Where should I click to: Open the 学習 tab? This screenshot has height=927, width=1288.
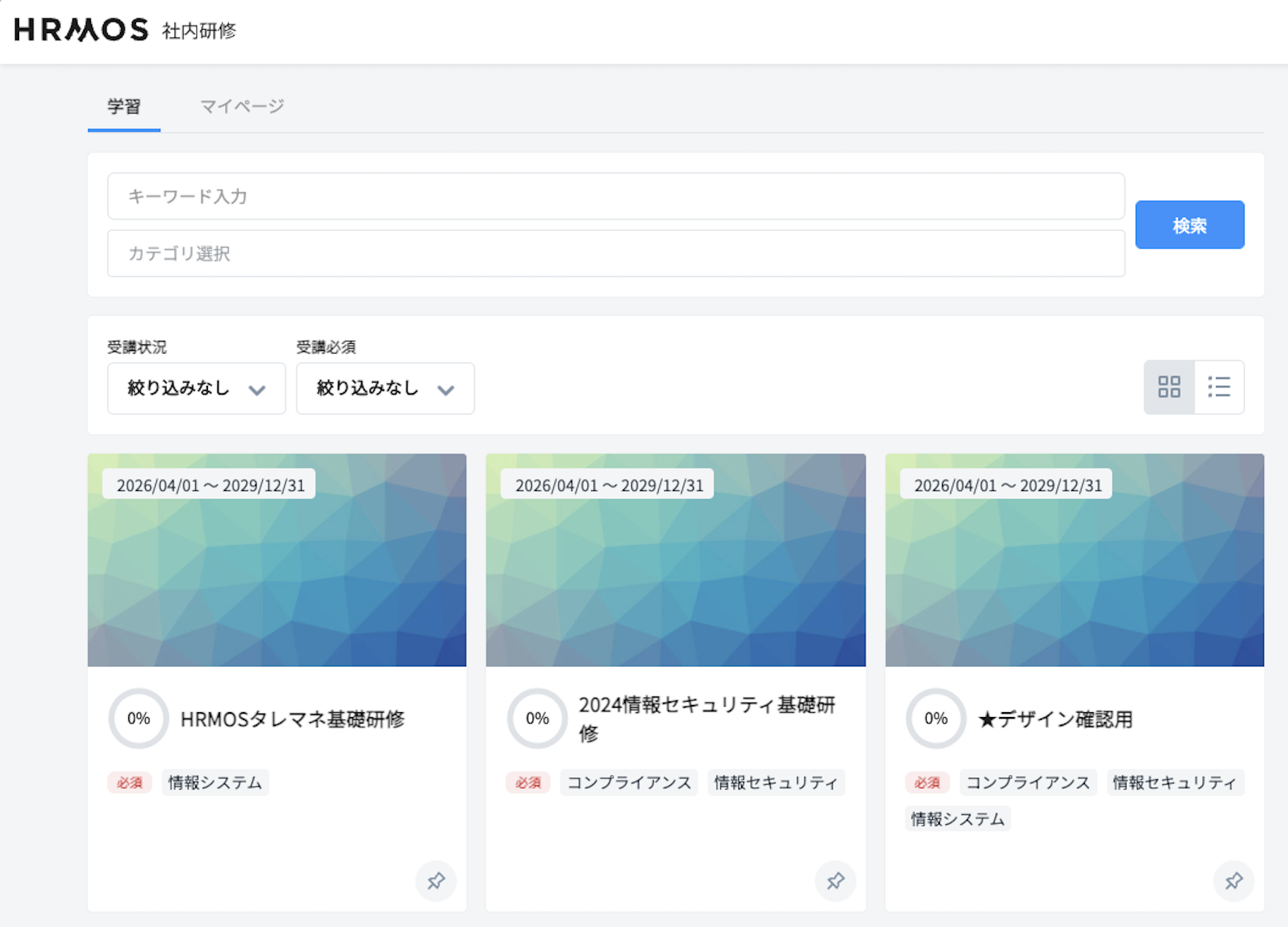124,107
